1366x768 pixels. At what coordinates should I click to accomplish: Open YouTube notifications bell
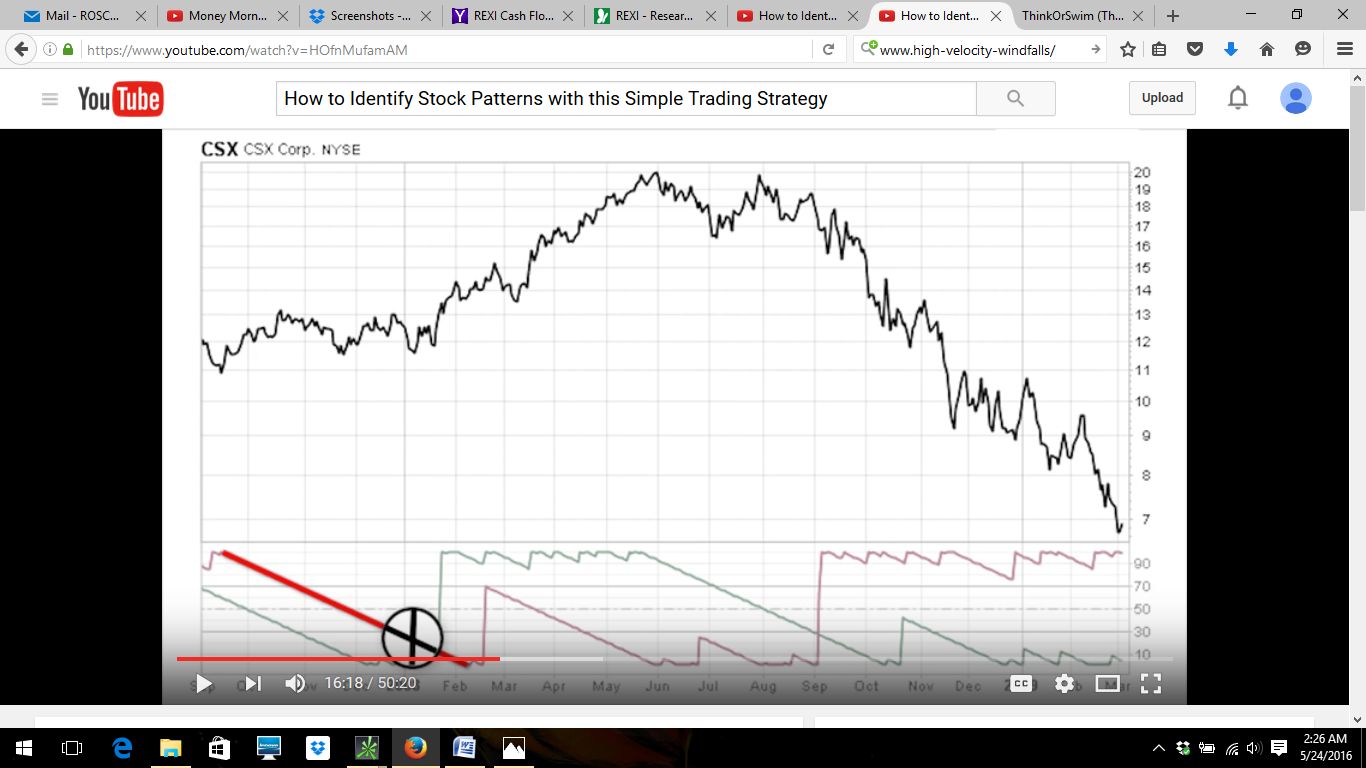1238,98
